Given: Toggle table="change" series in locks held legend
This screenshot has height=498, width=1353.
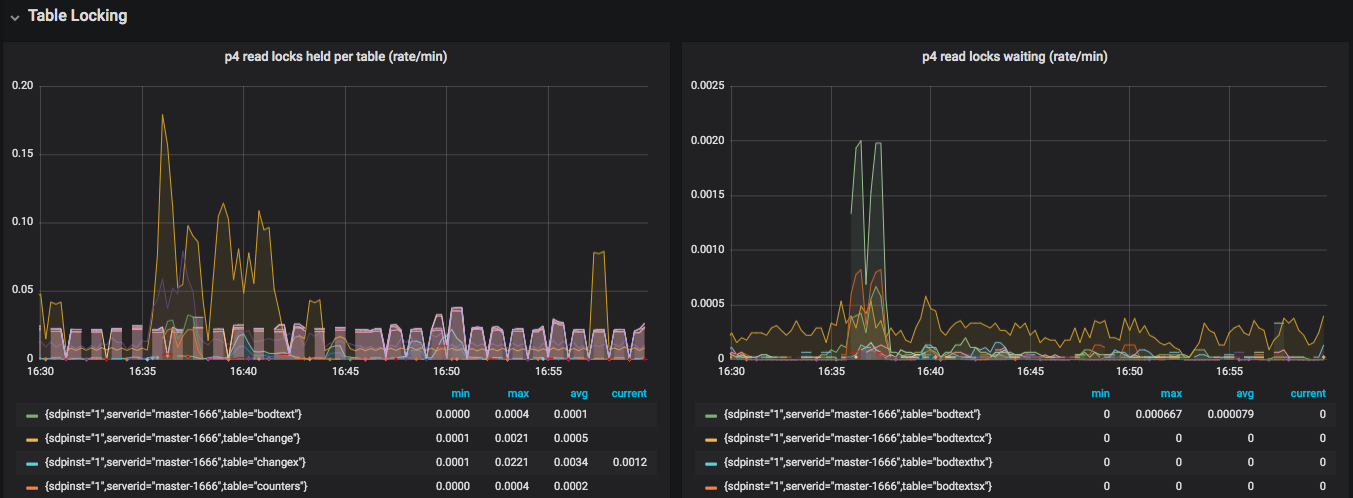Looking at the screenshot, I should (x=171, y=438).
